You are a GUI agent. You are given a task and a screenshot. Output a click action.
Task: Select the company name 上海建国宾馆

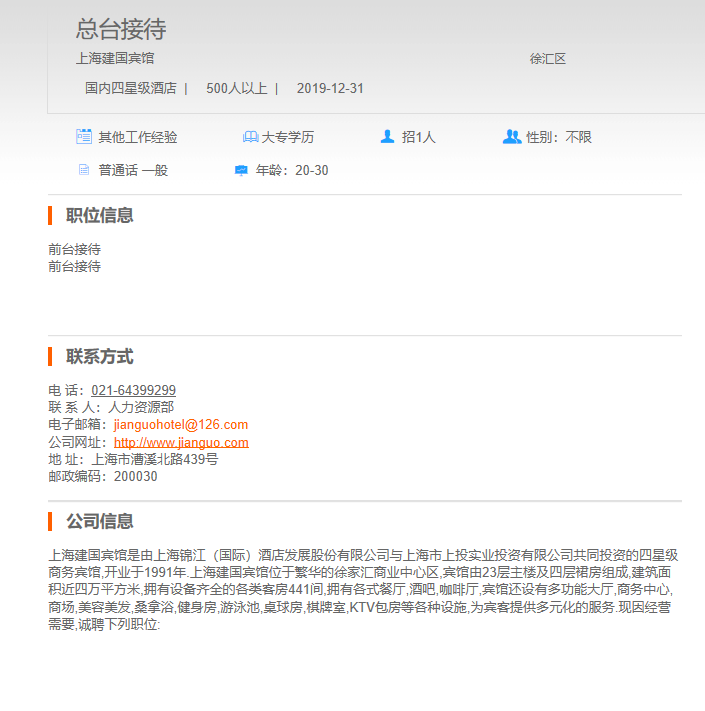115,59
